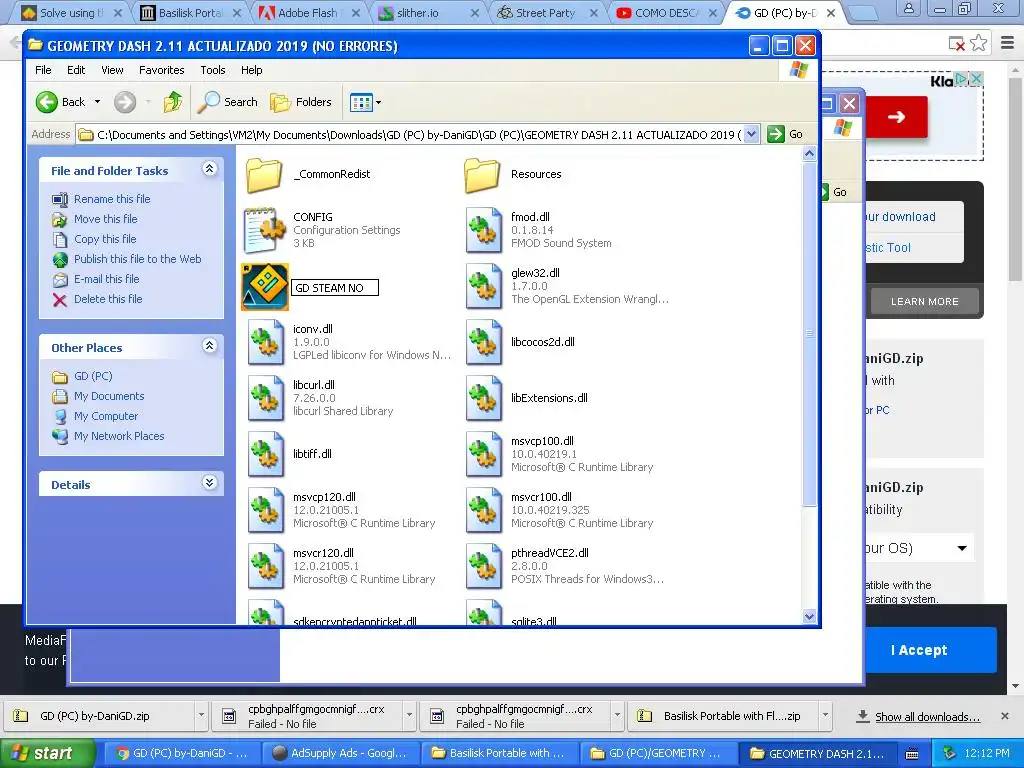The width and height of the screenshot is (1024, 768).
Task: Go to GD (PC) in Other Places
Action: 93,376
